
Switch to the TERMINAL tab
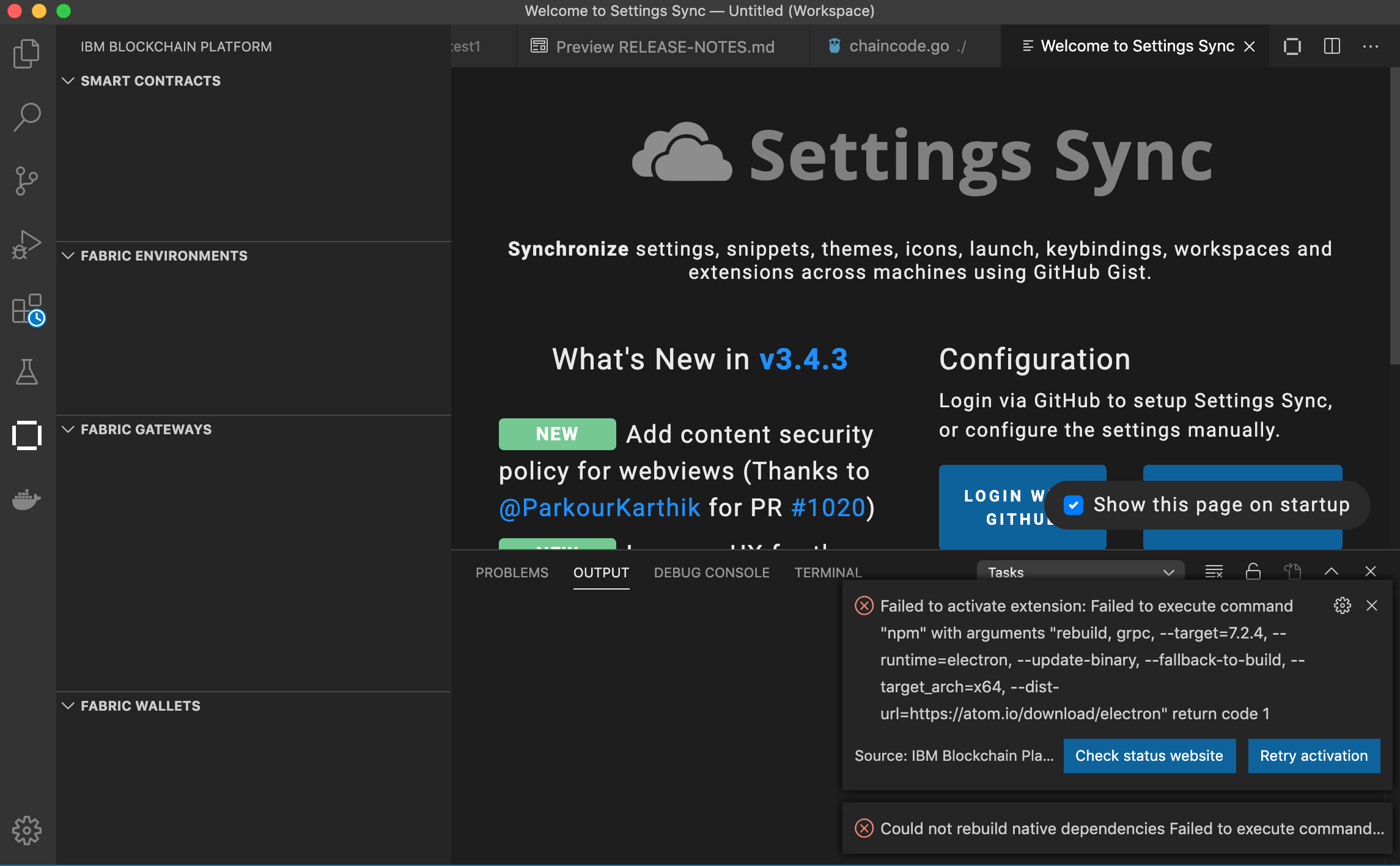click(x=828, y=572)
